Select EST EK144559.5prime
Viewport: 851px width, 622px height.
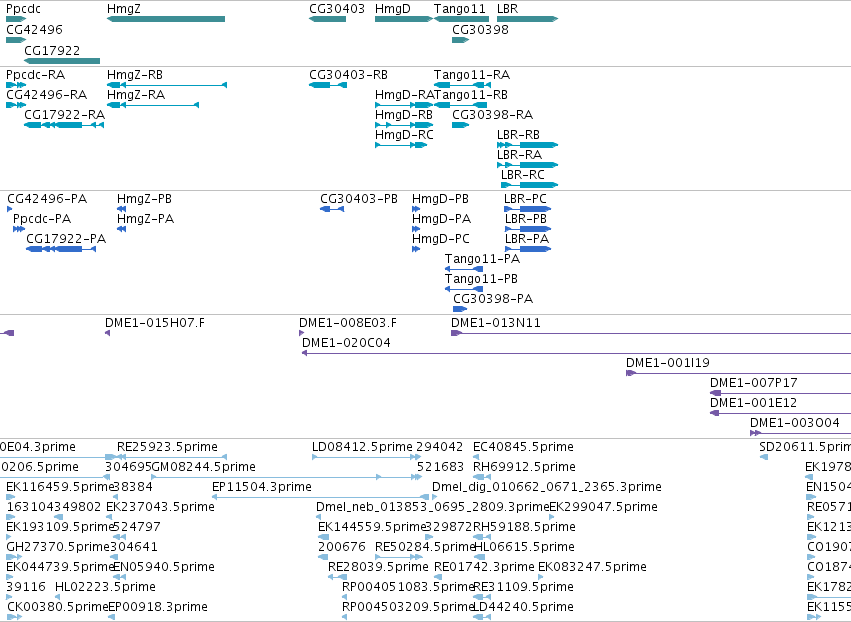tap(372, 527)
